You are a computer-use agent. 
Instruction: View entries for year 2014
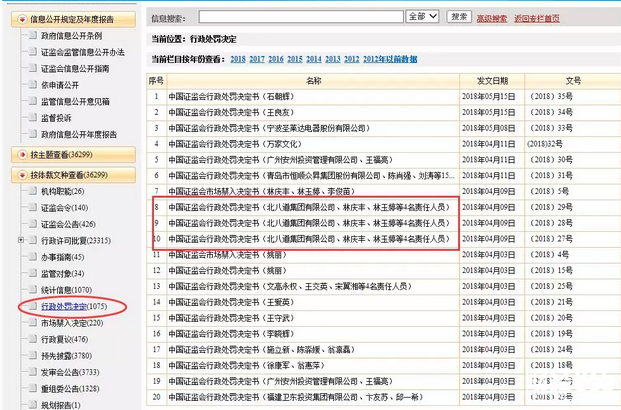pos(314,59)
